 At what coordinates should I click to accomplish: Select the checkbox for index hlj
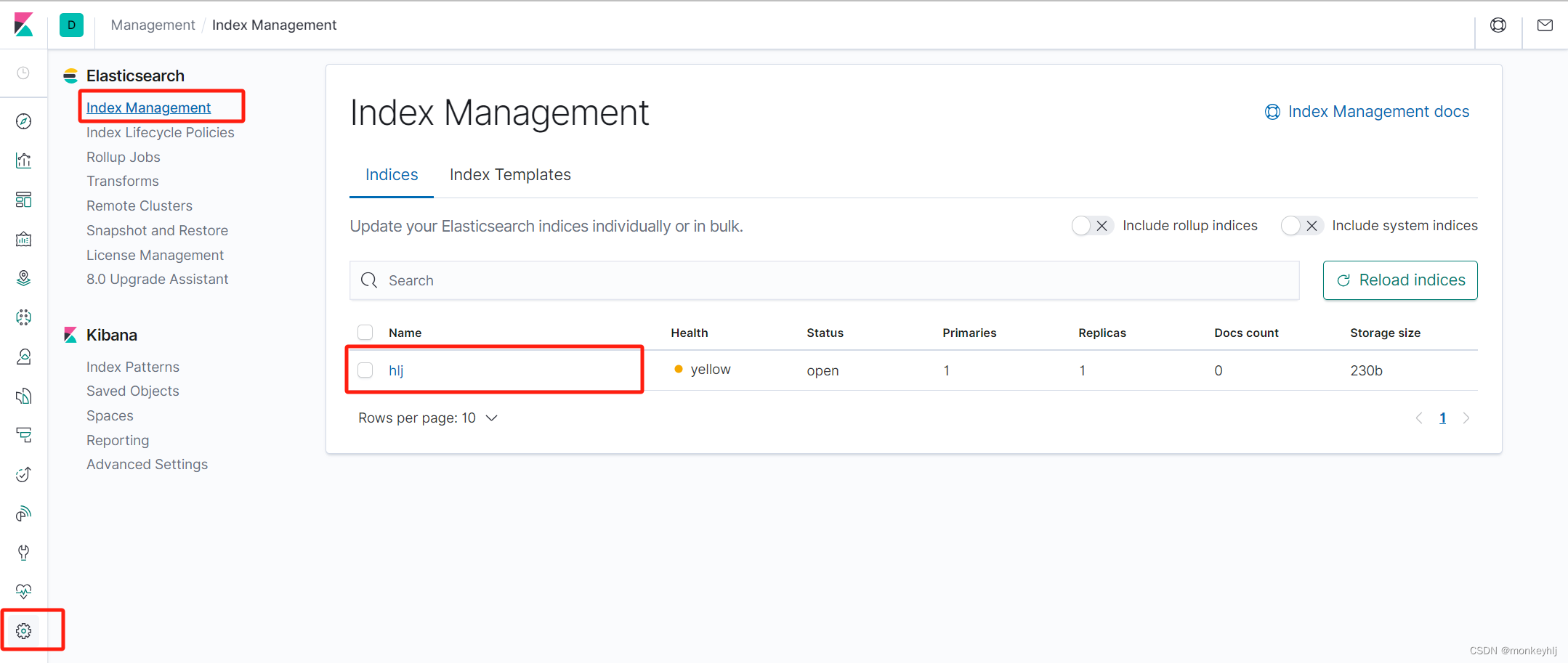tap(365, 370)
